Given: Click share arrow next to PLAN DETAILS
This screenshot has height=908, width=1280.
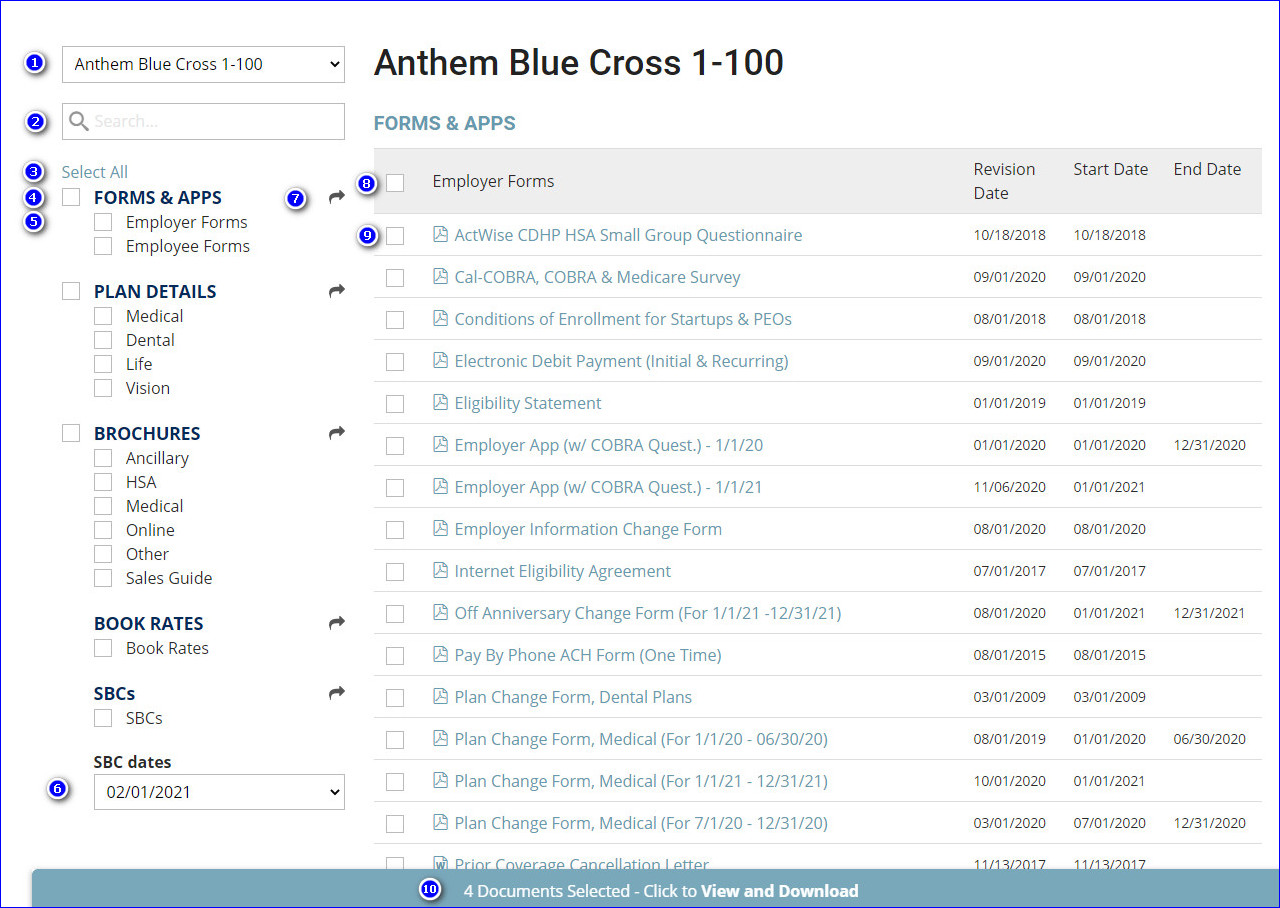Looking at the screenshot, I should (336, 291).
